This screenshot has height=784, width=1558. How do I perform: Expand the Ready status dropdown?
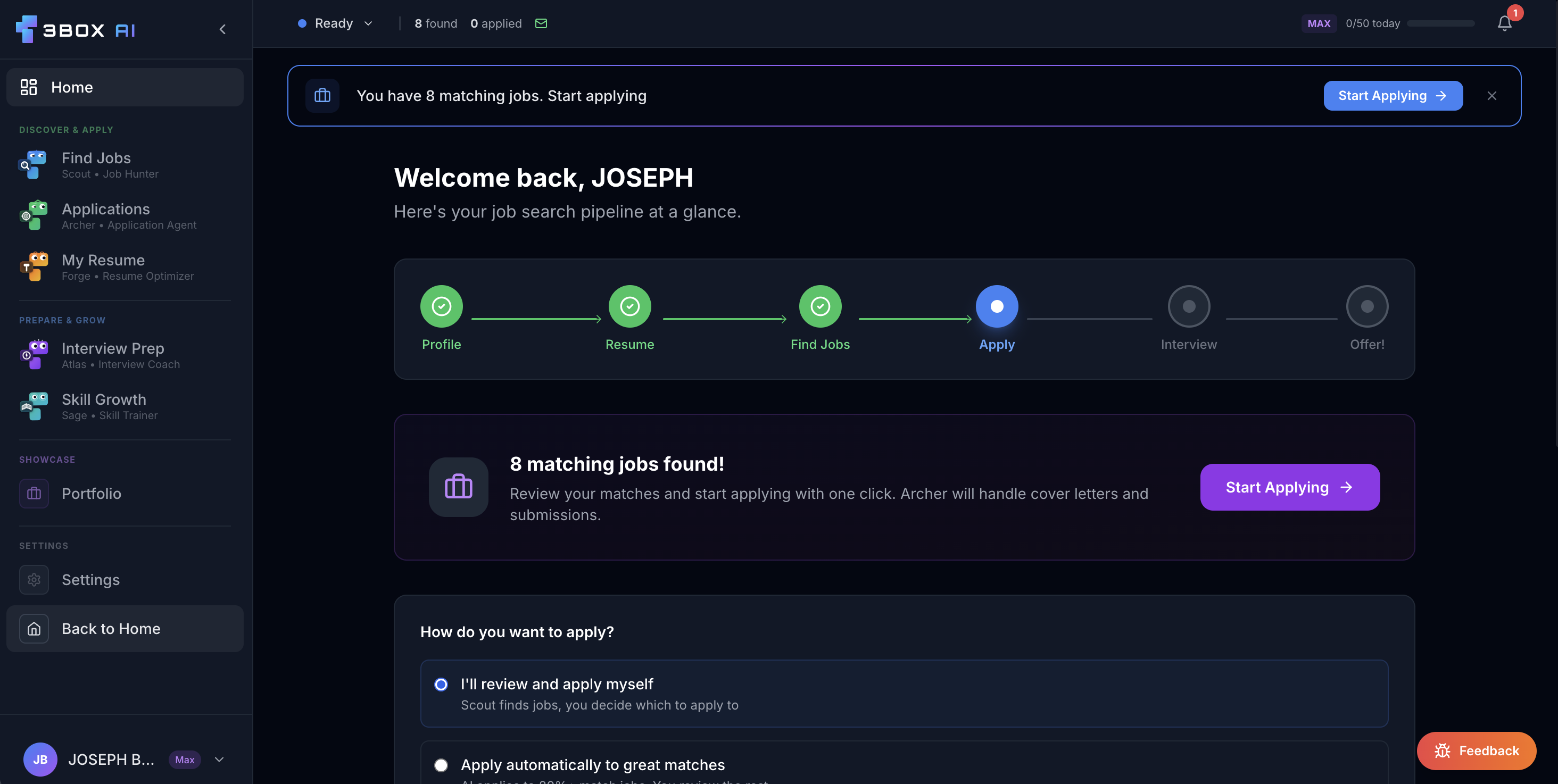coord(336,23)
